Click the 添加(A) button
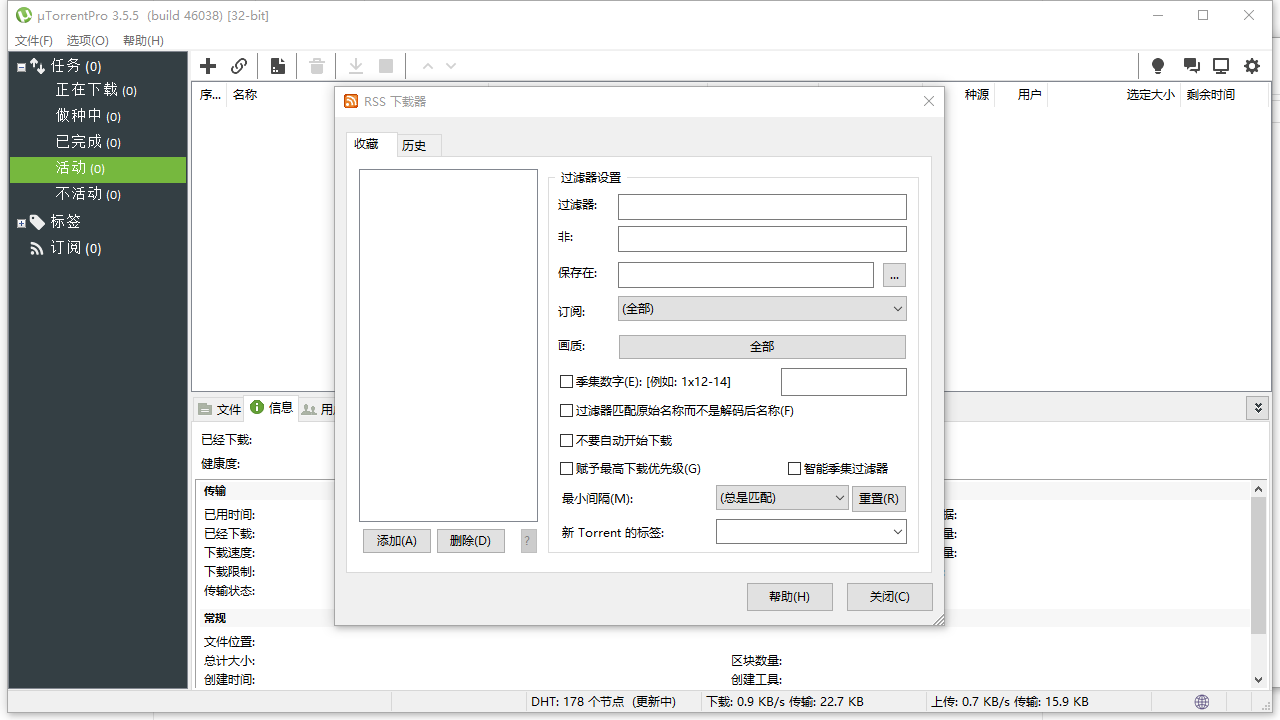 tap(397, 541)
